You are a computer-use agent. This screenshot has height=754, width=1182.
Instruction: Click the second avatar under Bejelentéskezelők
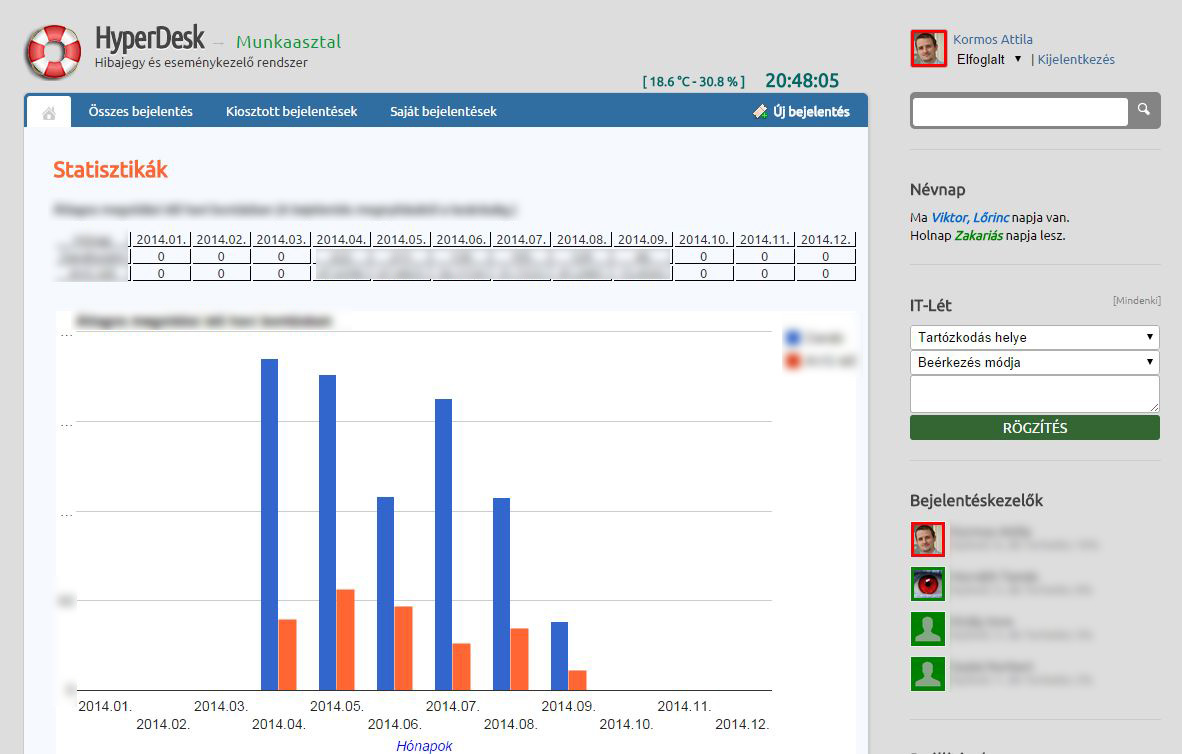(927, 584)
